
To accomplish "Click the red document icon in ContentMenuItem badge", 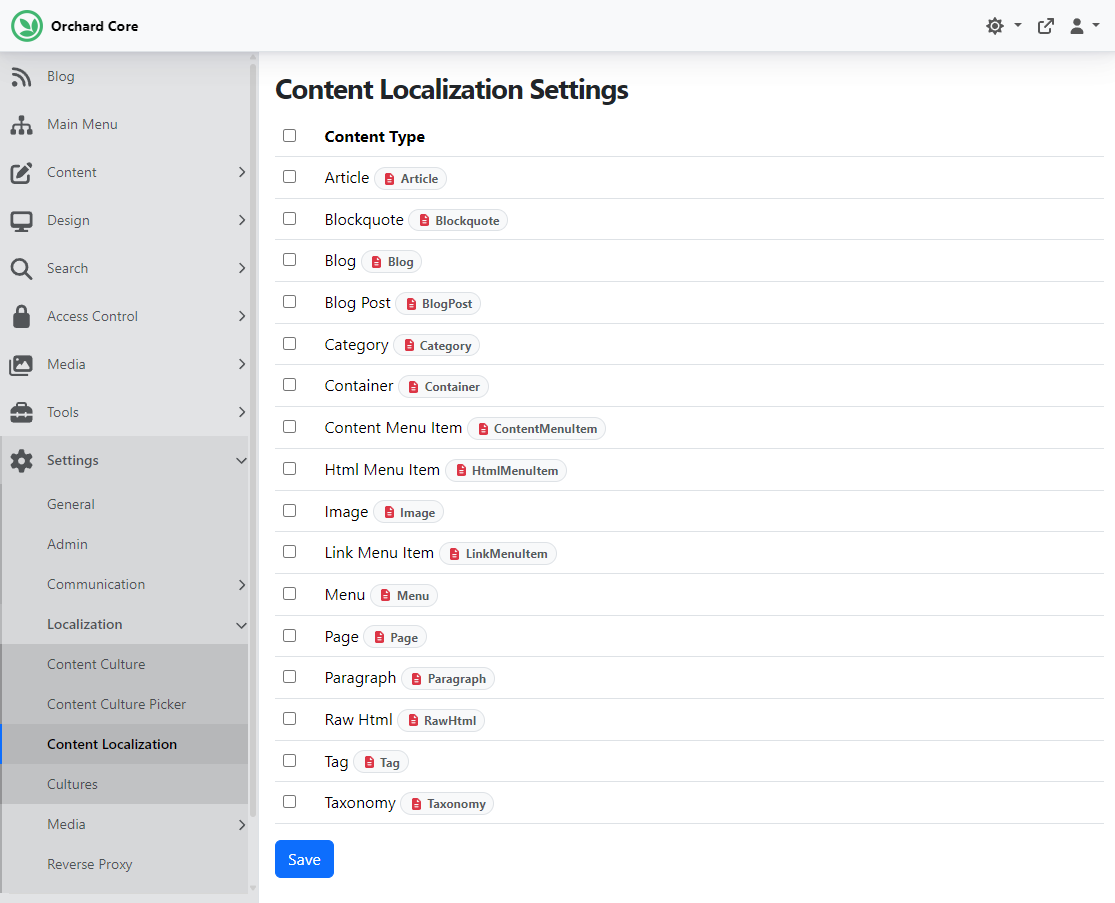I will (483, 429).
